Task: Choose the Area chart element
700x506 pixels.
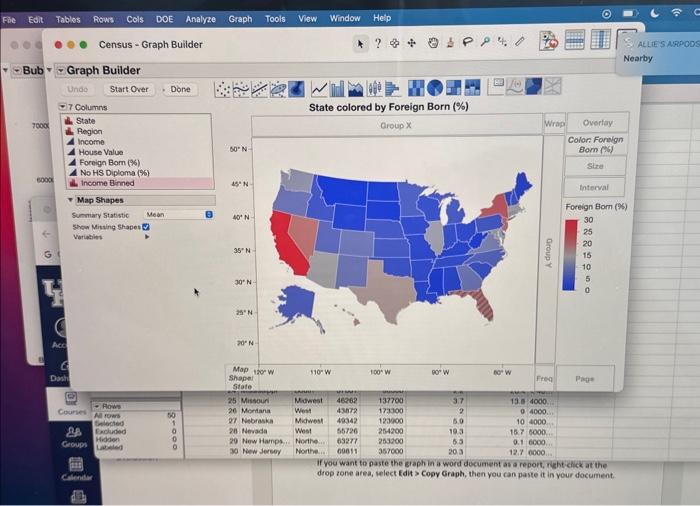Action: [355, 88]
